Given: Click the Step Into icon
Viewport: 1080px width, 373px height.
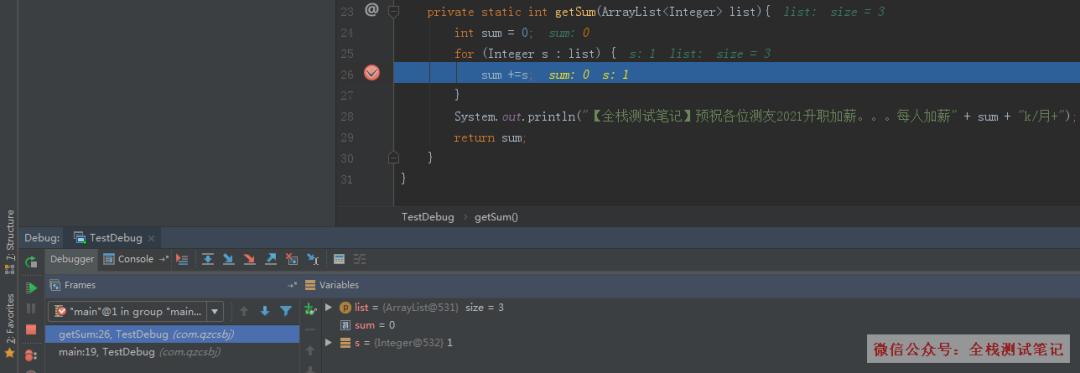Looking at the screenshot, I should (229, 259).
